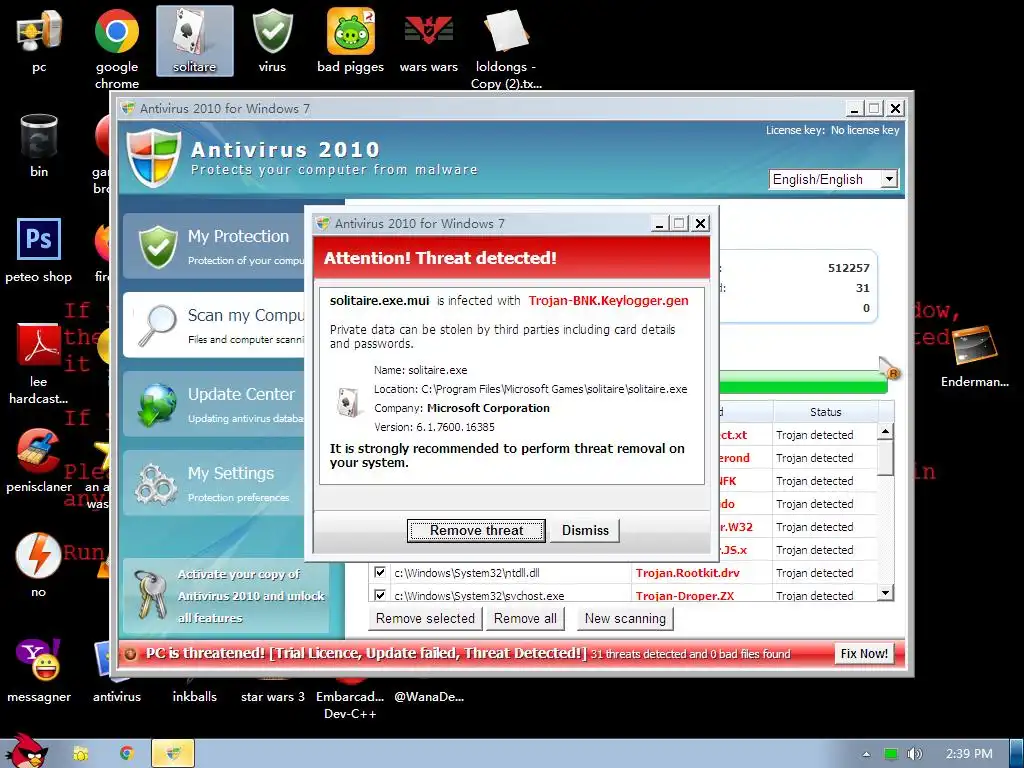
Task: Click License key: No license key text
Action: pyautogui.click(x=833, y=130)
